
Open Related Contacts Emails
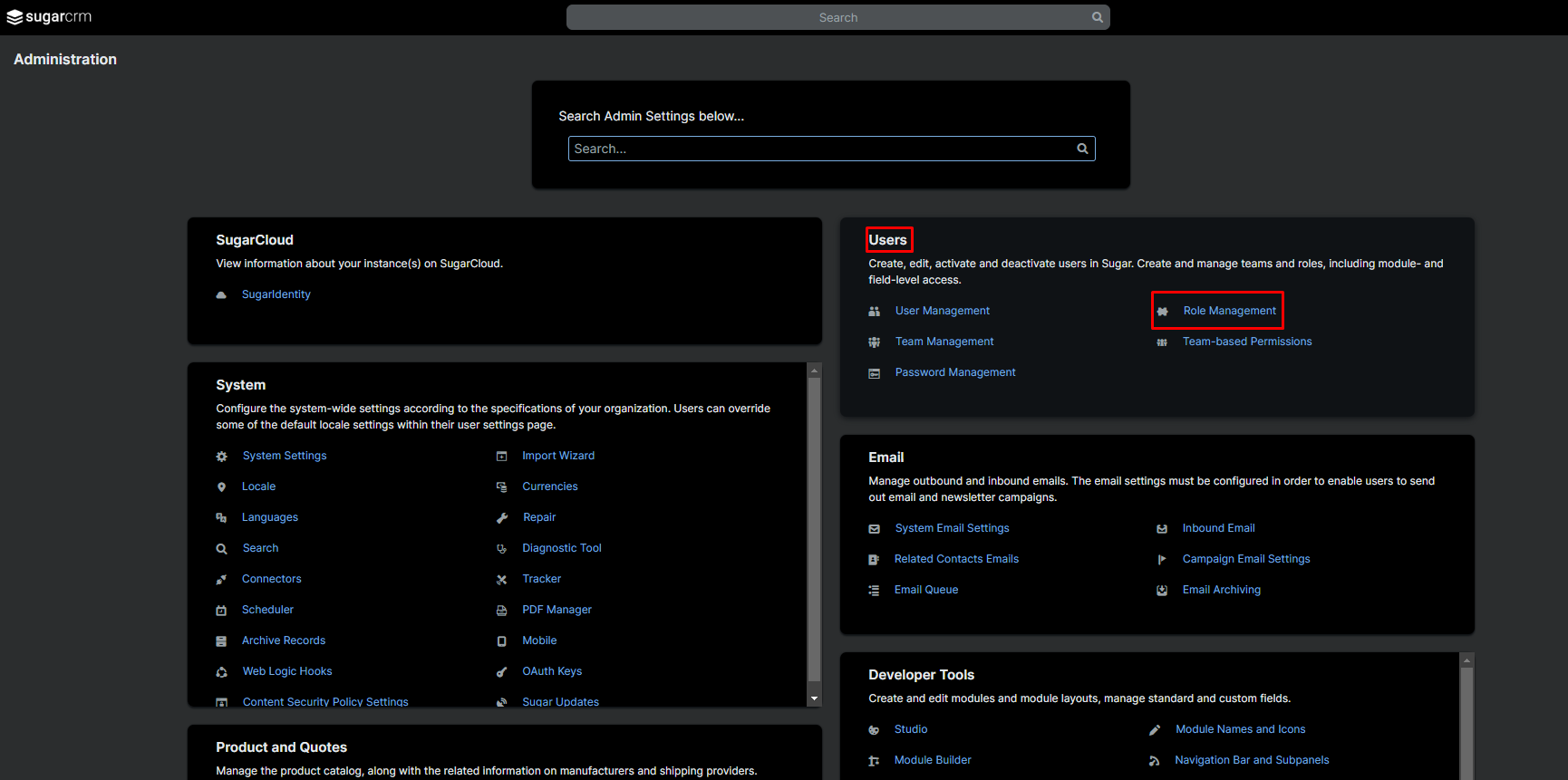956,559
